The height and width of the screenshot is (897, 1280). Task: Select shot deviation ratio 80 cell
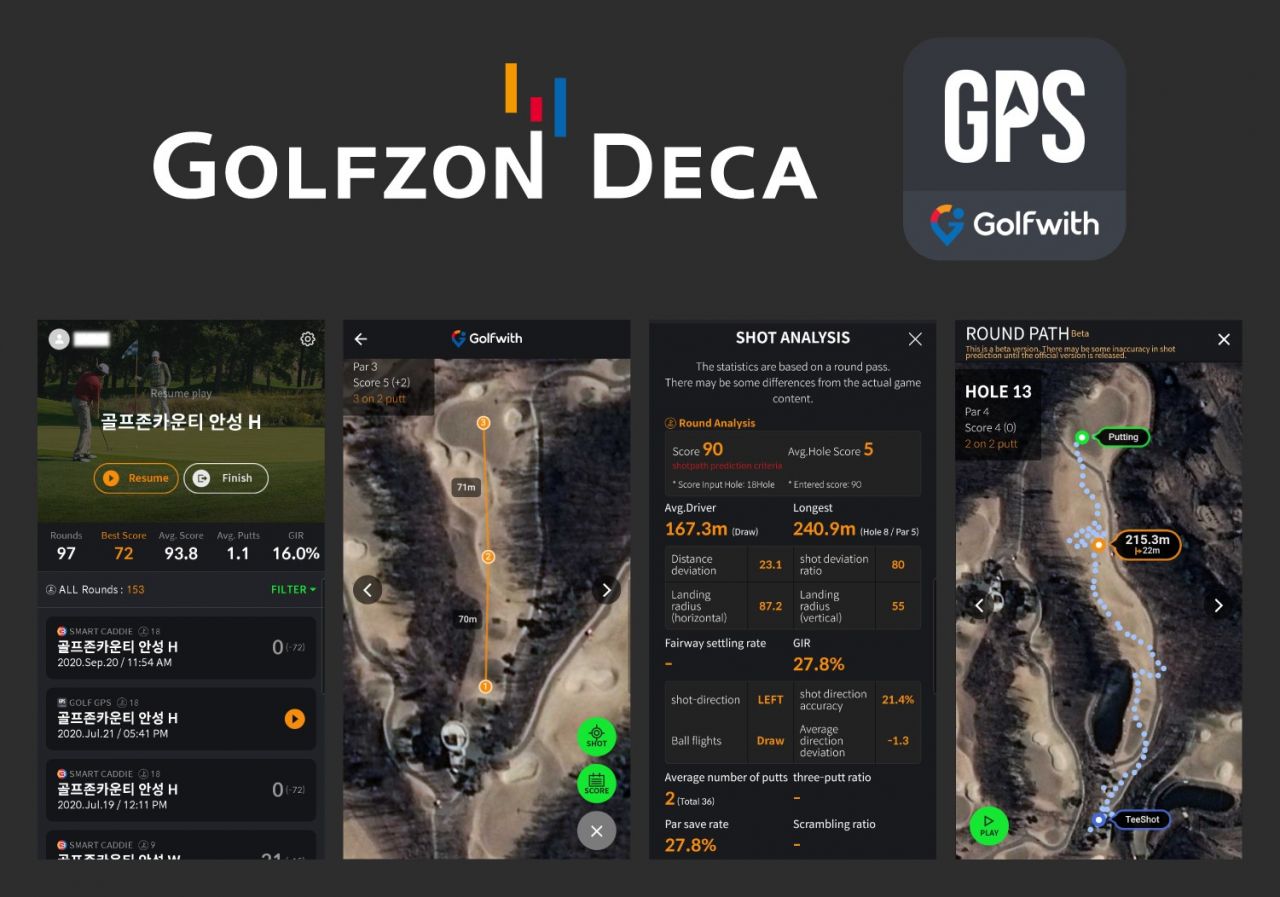tap(898, 565)
